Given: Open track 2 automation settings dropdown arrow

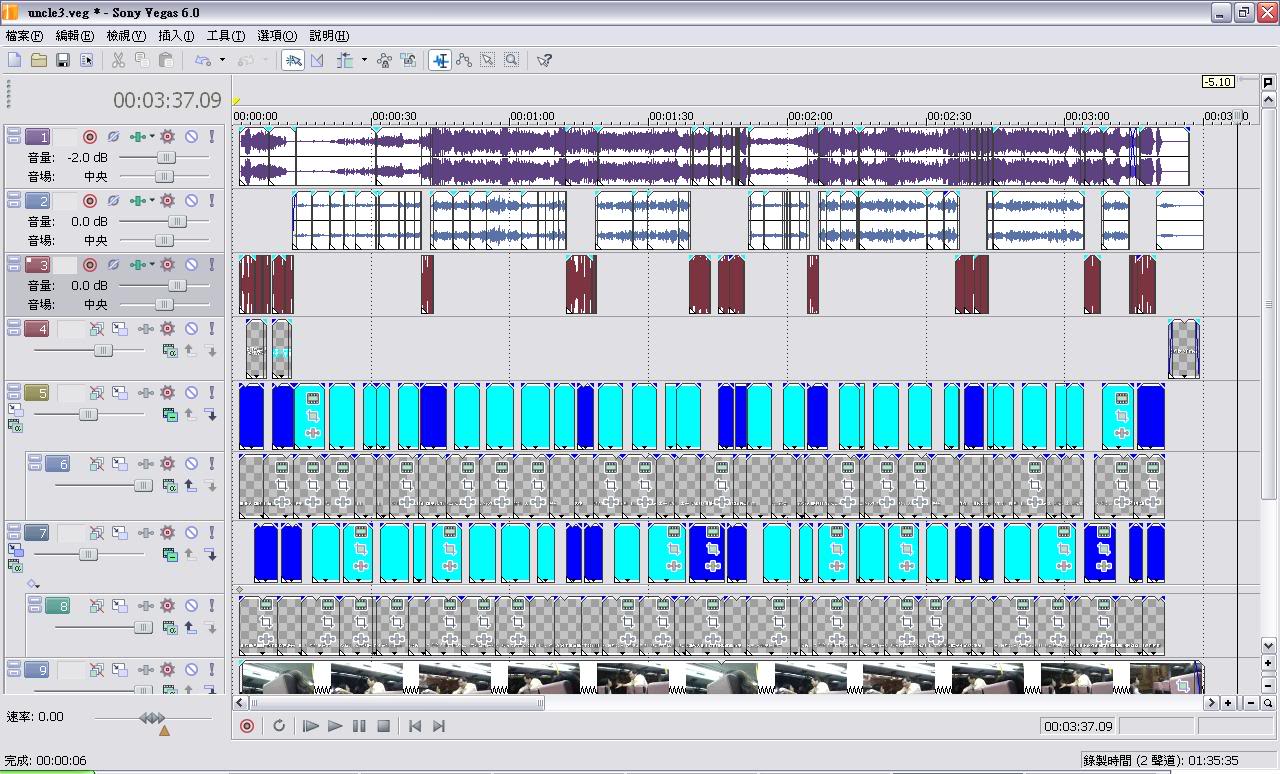Looking at the screenshot, I should (152, 201).
